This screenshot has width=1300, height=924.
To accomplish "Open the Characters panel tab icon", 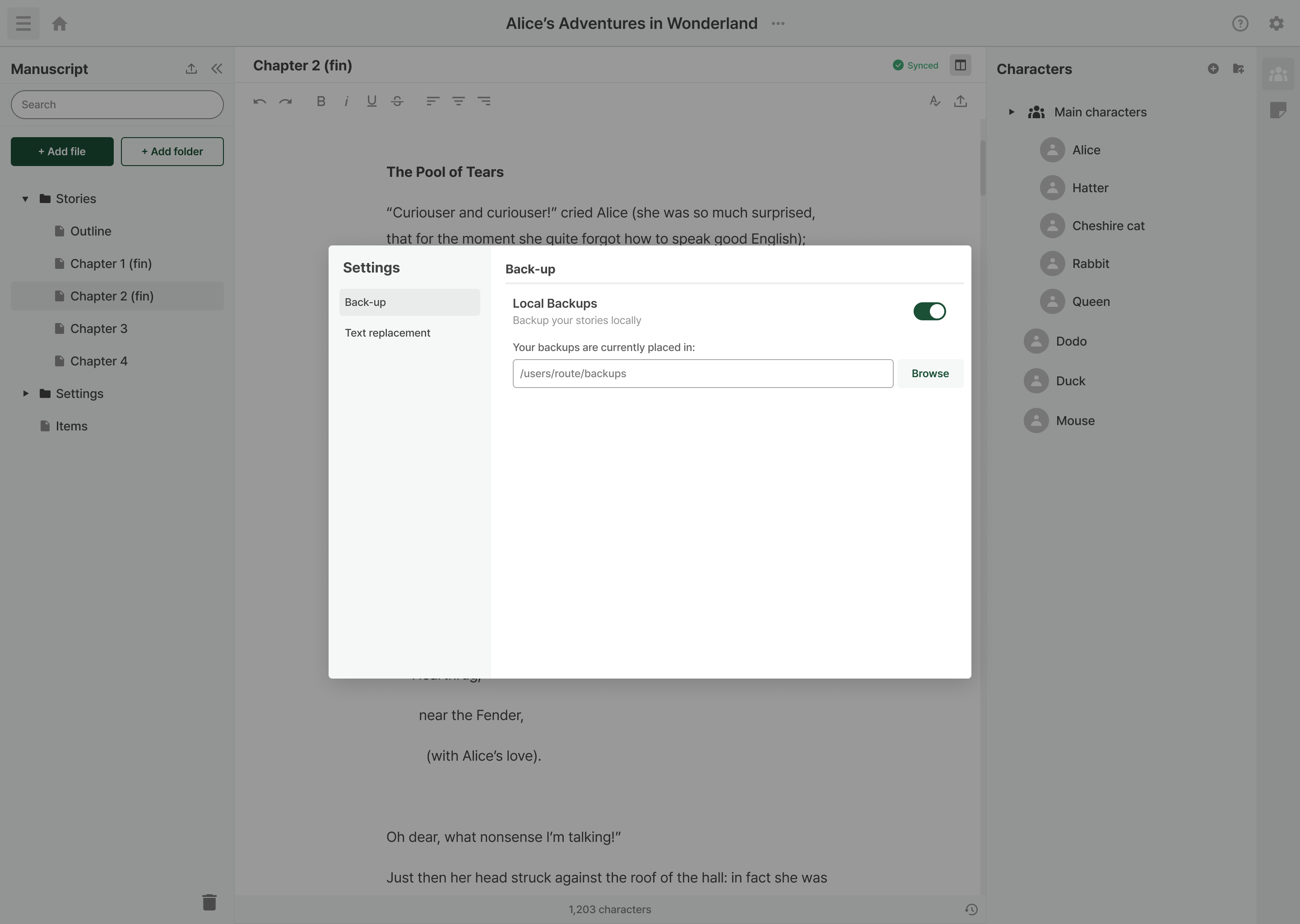I will click(1278, 74).
